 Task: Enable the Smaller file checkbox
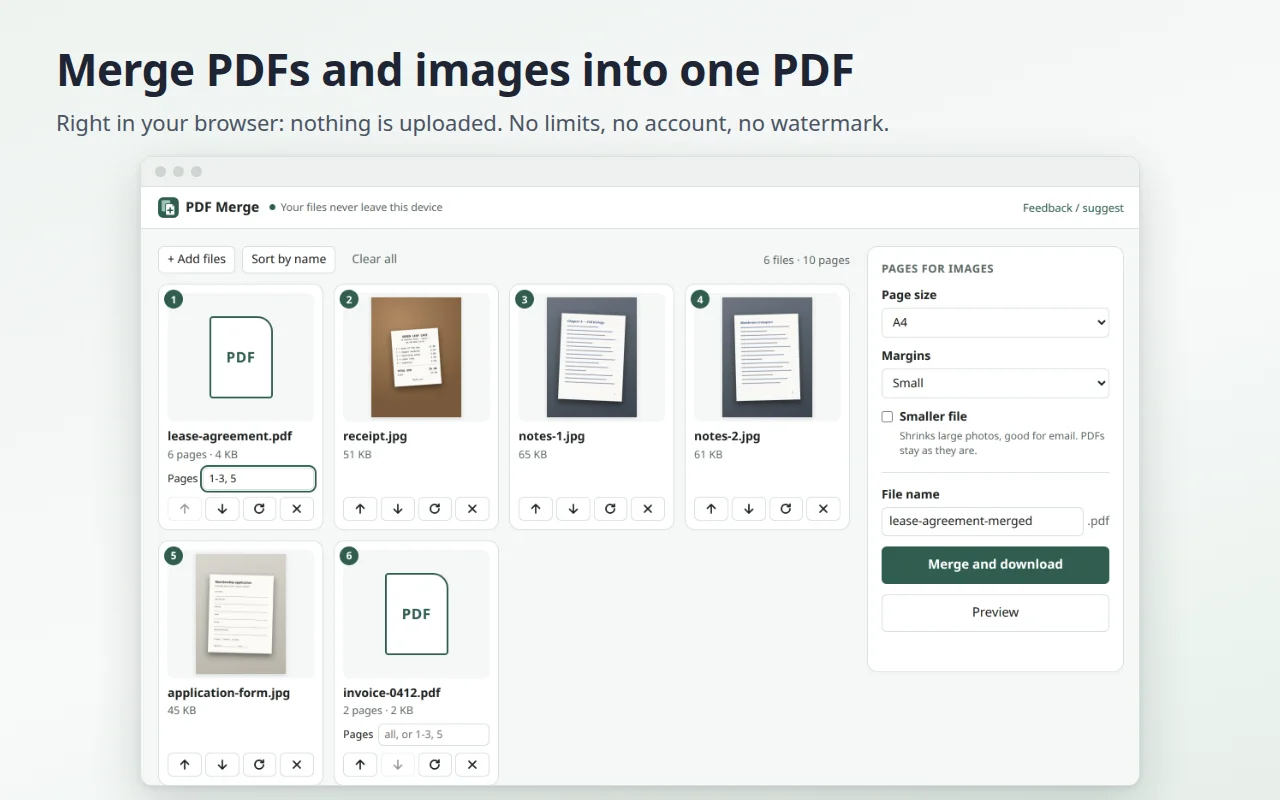887,416
